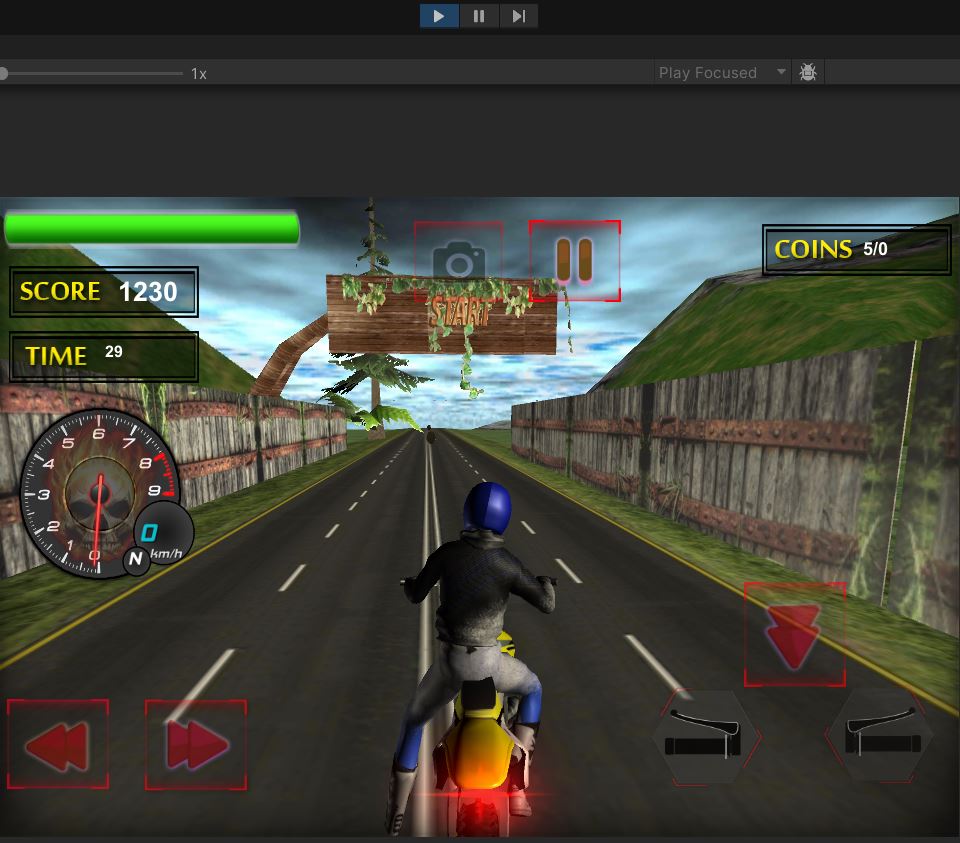Advance one frame with the Step button

(518, 16)
